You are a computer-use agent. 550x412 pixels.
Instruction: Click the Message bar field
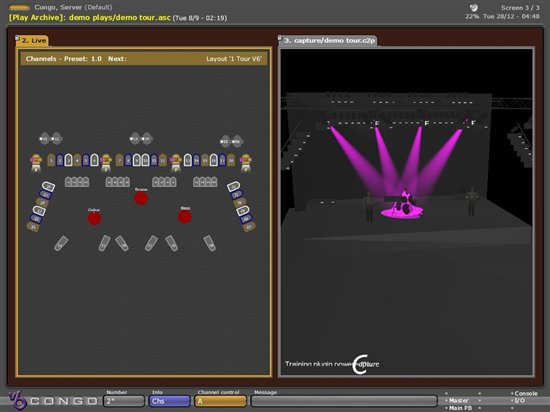(344, 401)
